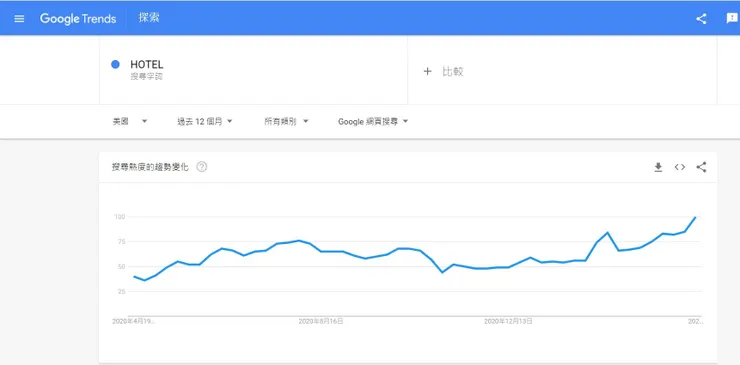Open the Google 網頁搜尋 search type dropdown
740x365 pixels.
(x=373, y=121)
